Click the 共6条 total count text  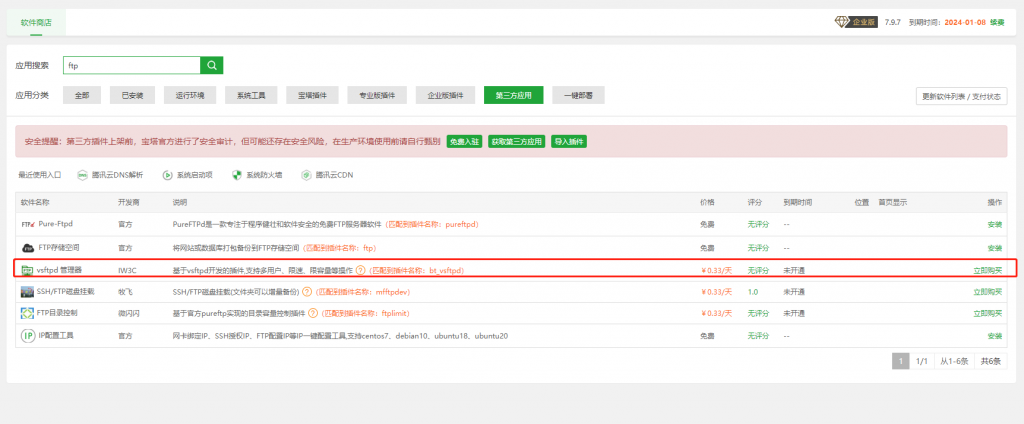point(991,361)
